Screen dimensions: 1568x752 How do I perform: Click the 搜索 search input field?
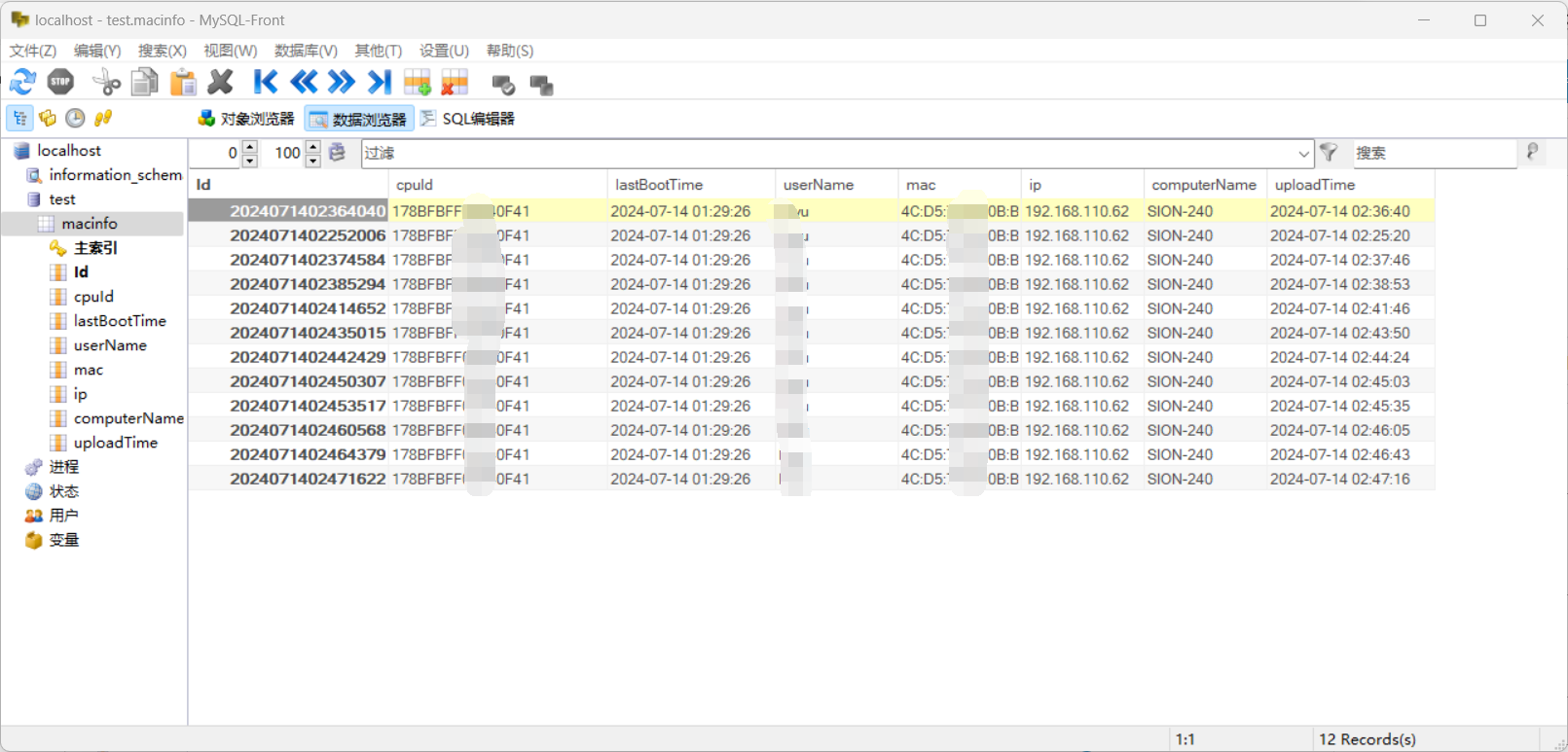1433,153
